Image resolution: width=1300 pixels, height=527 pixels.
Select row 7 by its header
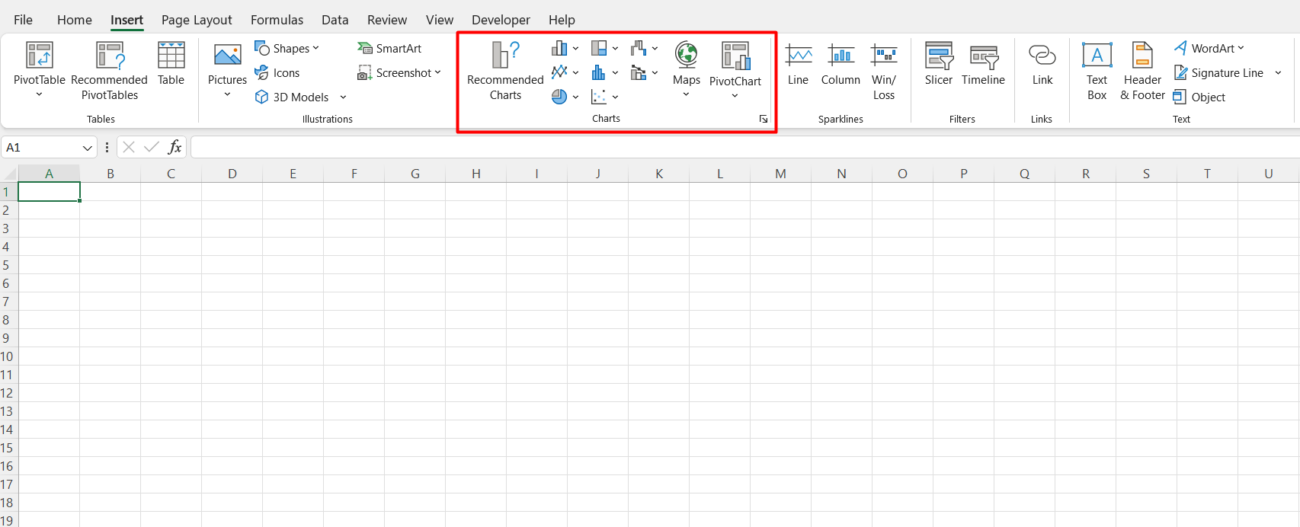9,302
